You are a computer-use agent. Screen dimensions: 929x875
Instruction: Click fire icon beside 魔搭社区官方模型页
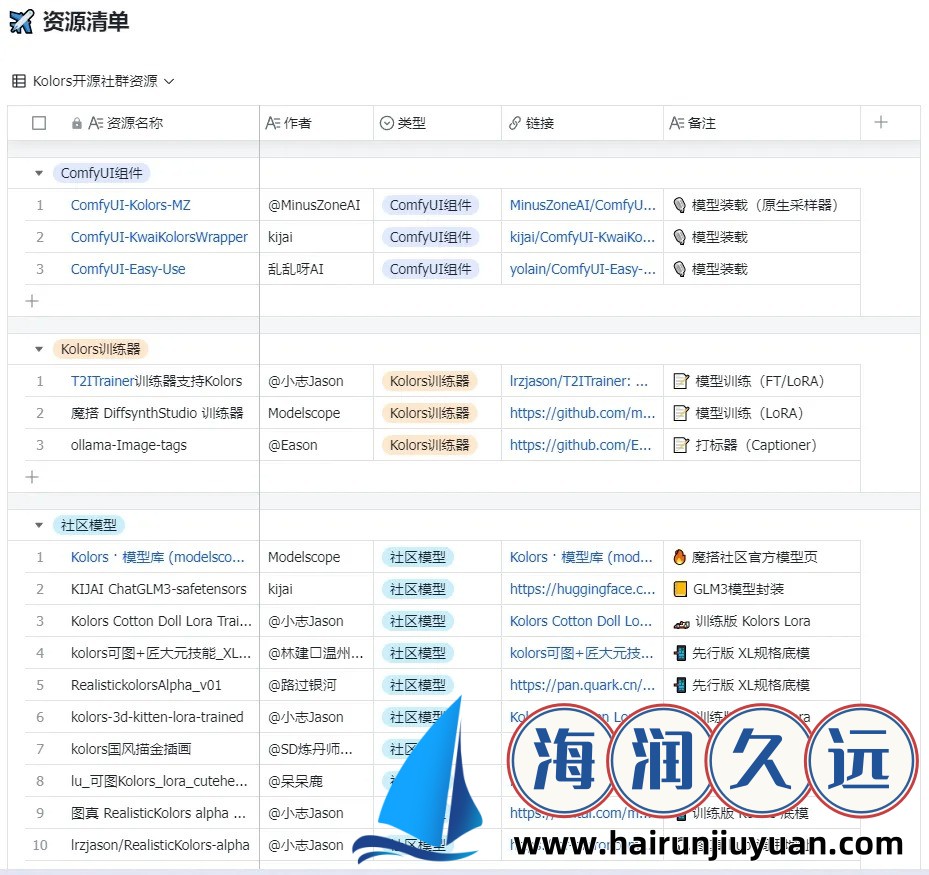680,557
